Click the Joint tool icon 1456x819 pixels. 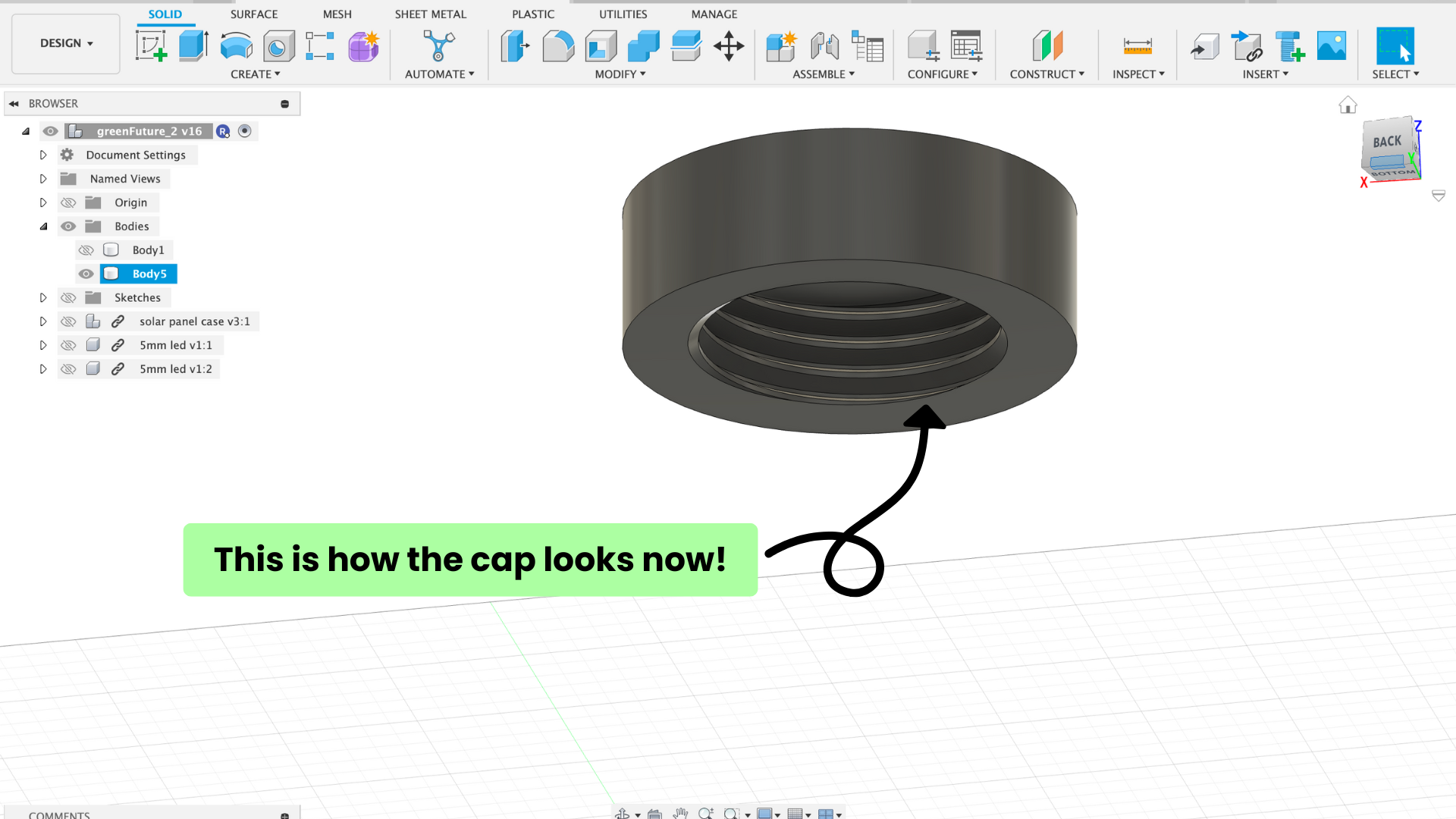(x=824, y=46)
